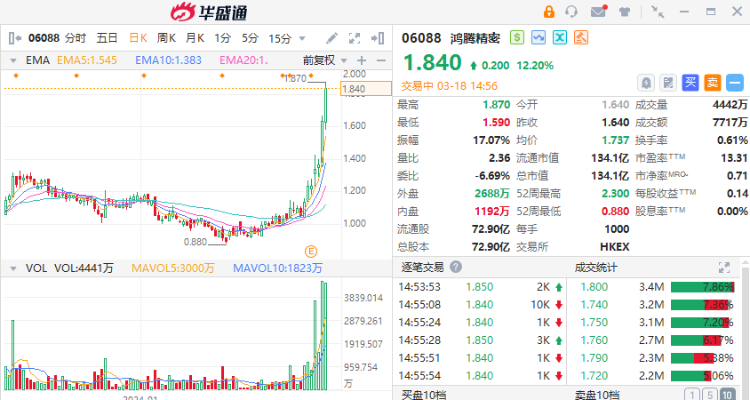Click the 卖盘10档 header

point(597,394)
